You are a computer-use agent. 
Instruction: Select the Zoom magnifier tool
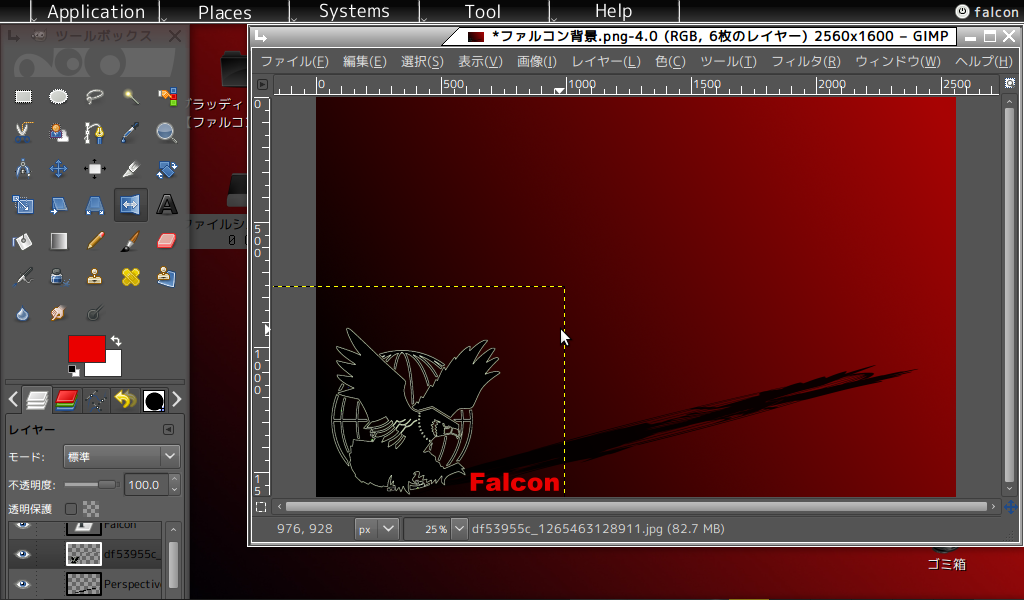click(x=167, y=133)
